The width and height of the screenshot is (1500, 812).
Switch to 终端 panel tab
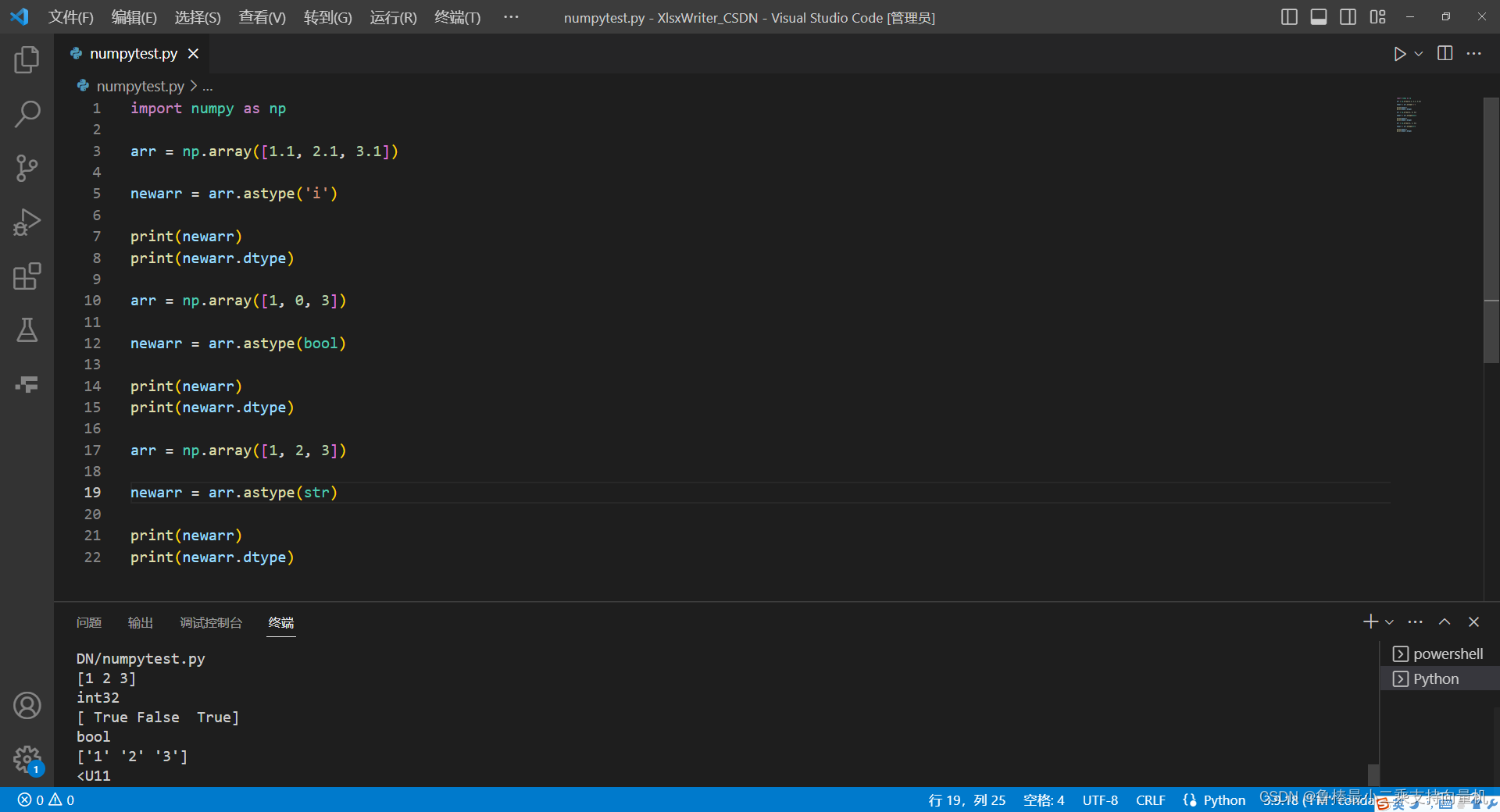click(x=281, y=622)
